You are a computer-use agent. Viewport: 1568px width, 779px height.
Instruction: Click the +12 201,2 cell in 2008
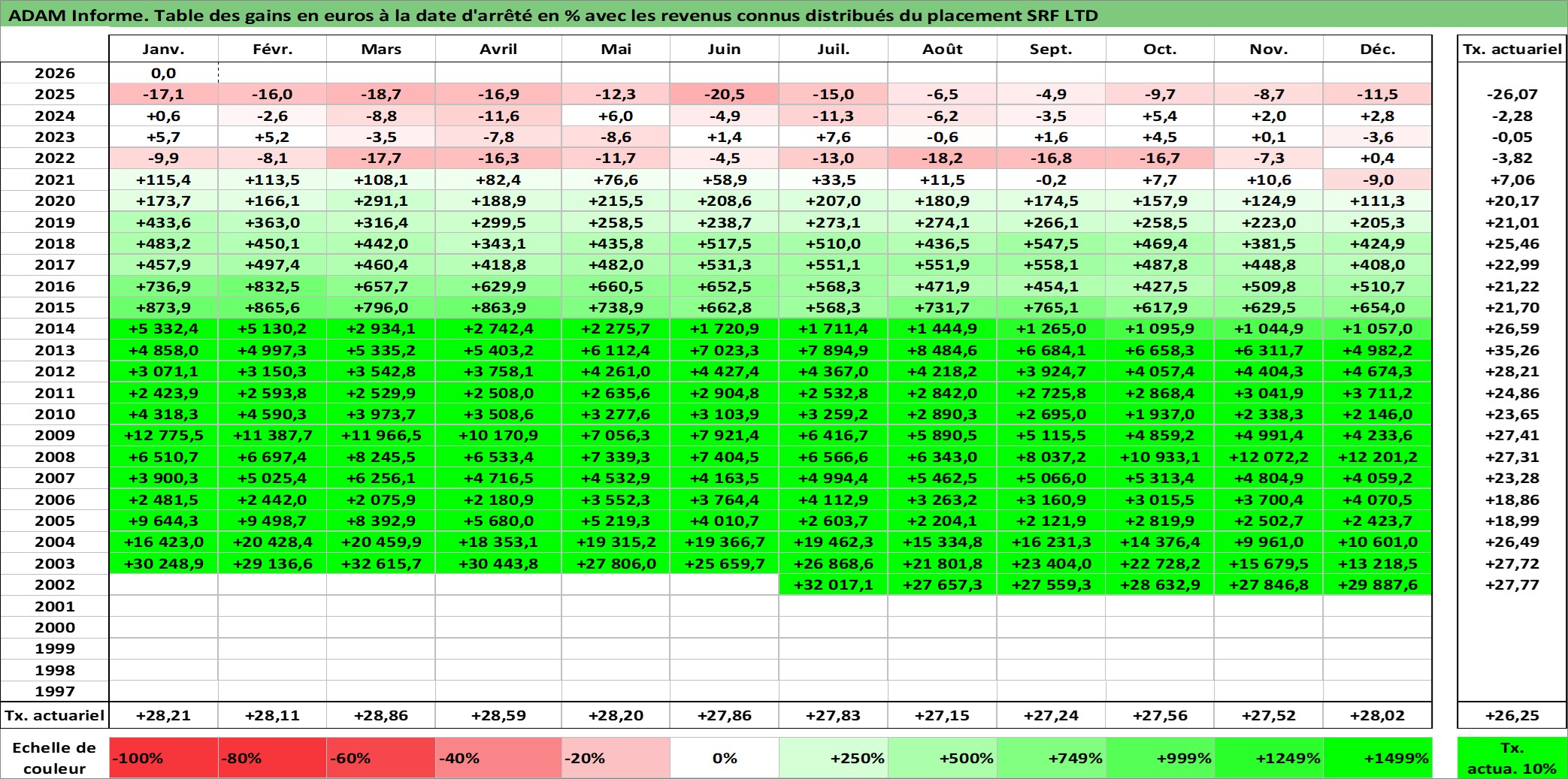click(1378, 457)
